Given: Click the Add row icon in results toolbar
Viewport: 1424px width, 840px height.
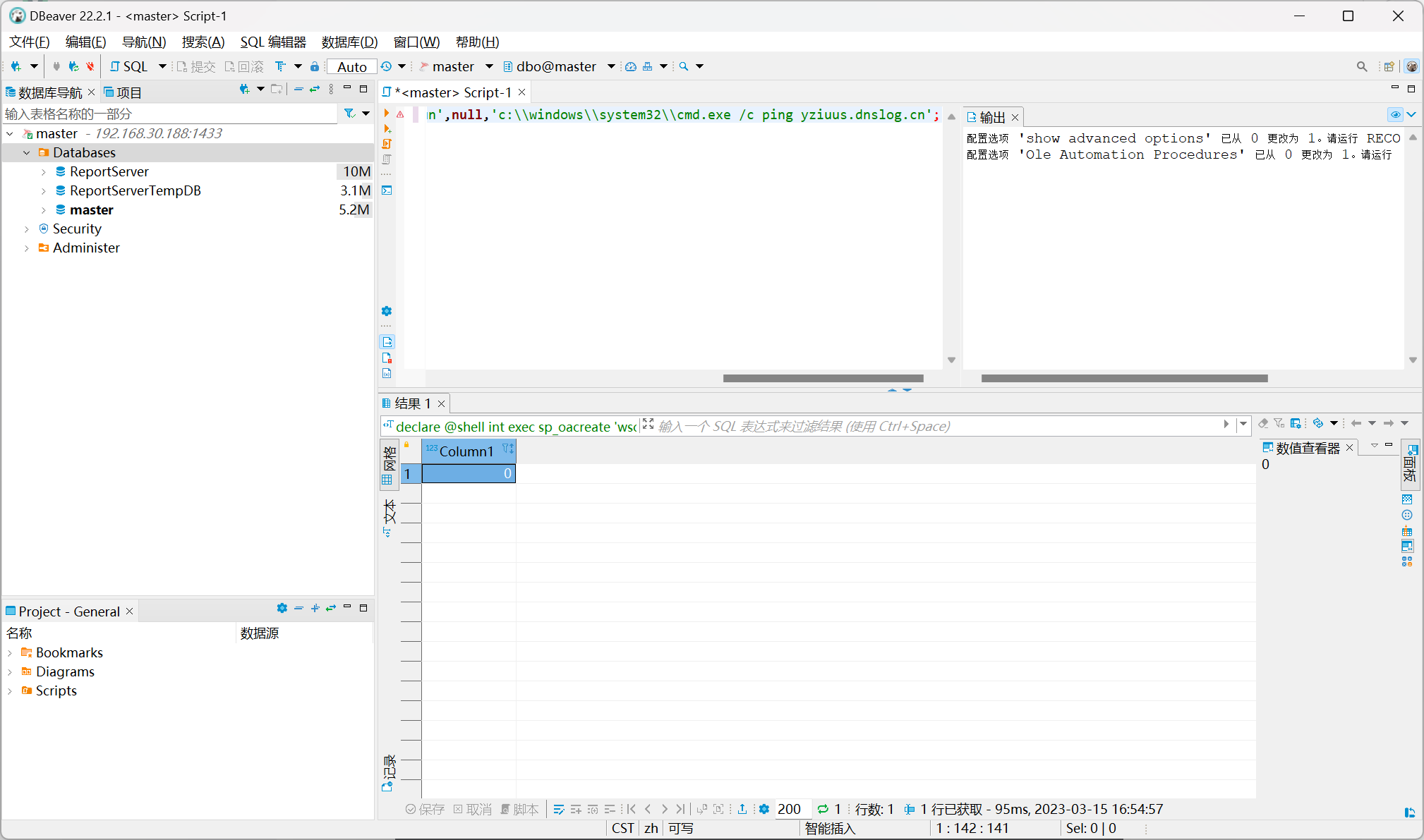Looking at the screenshot, I should (x=576, y=809).
